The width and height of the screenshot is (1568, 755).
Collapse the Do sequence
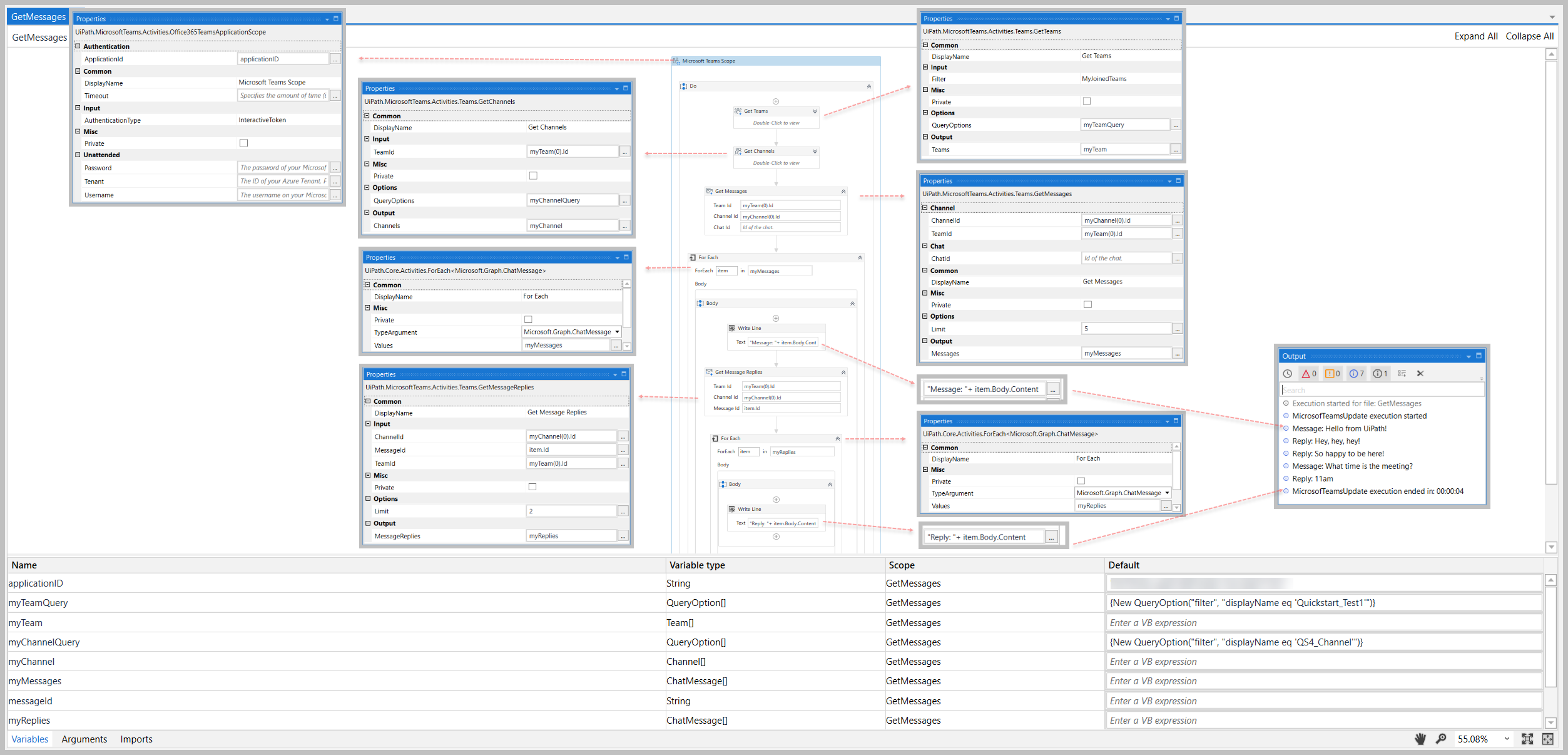coord(869,86)
